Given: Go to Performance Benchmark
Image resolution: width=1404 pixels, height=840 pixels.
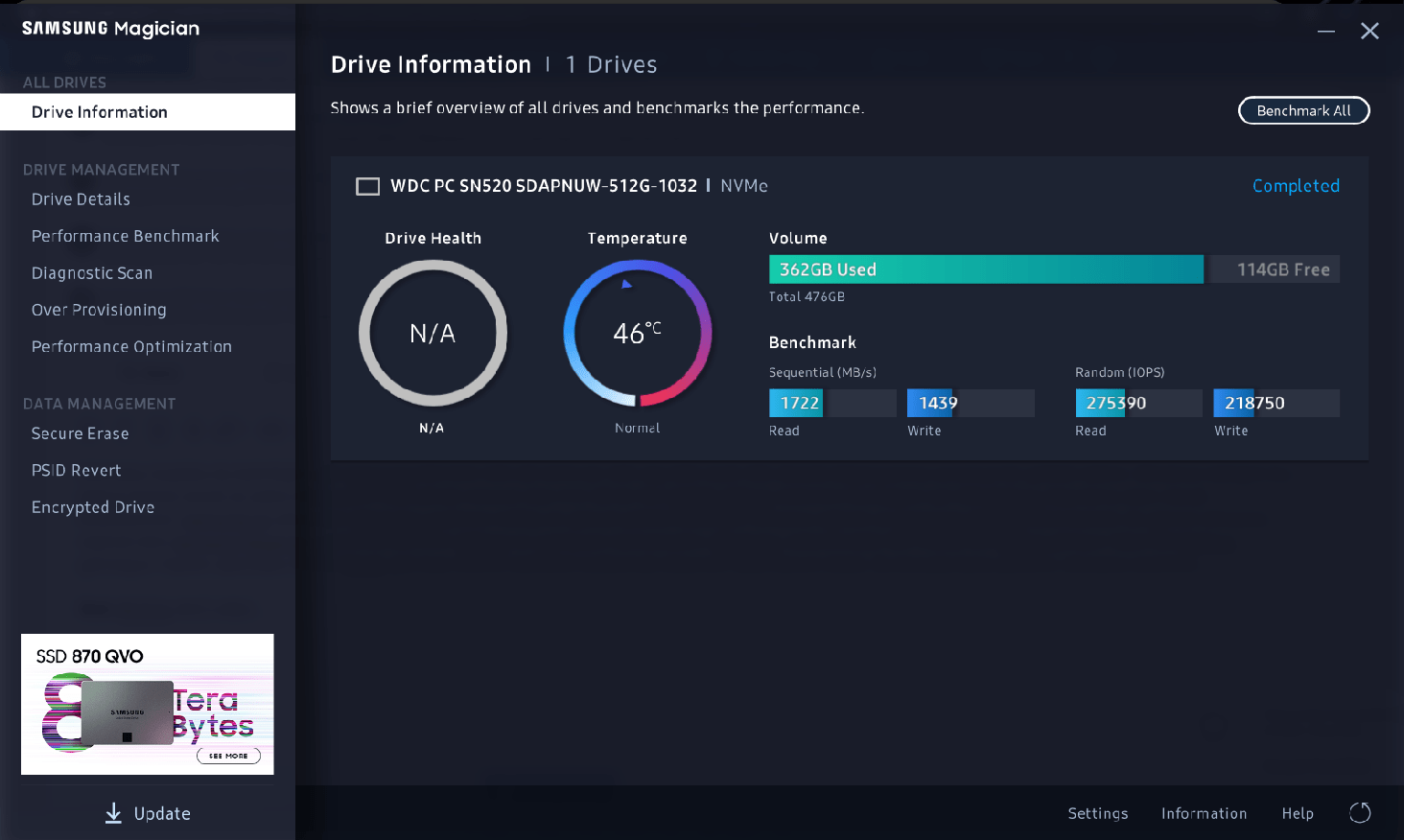Looking at the screenshot, I should pyautogui.click(x=126, y=236).
